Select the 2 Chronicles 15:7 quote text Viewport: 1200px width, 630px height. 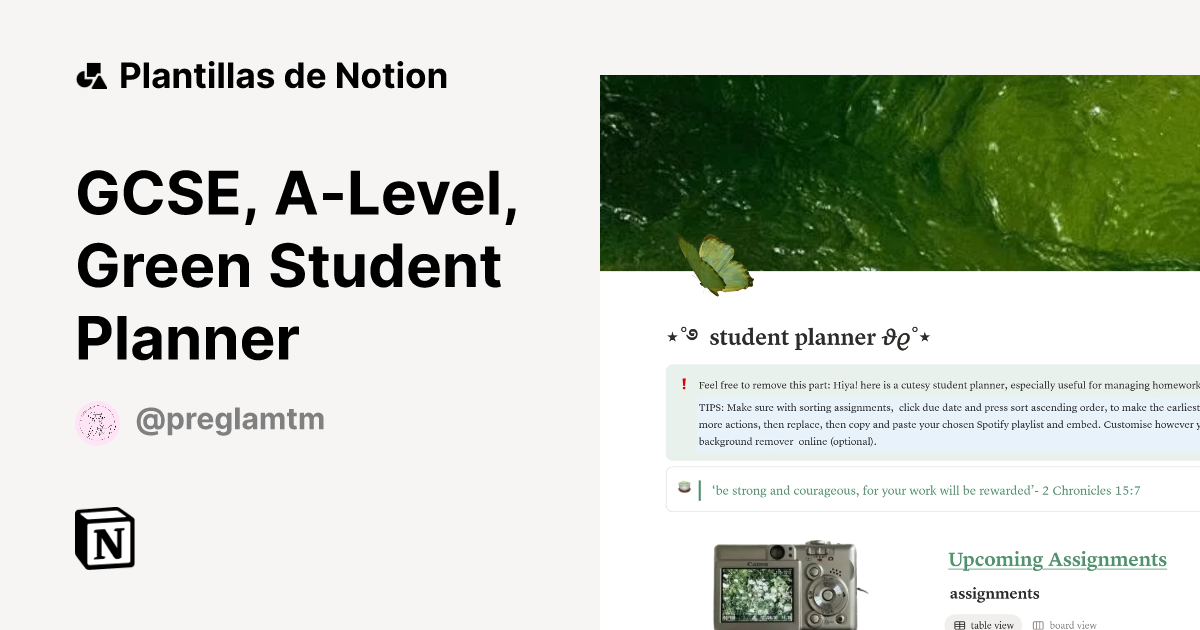[x=930, y=490]
